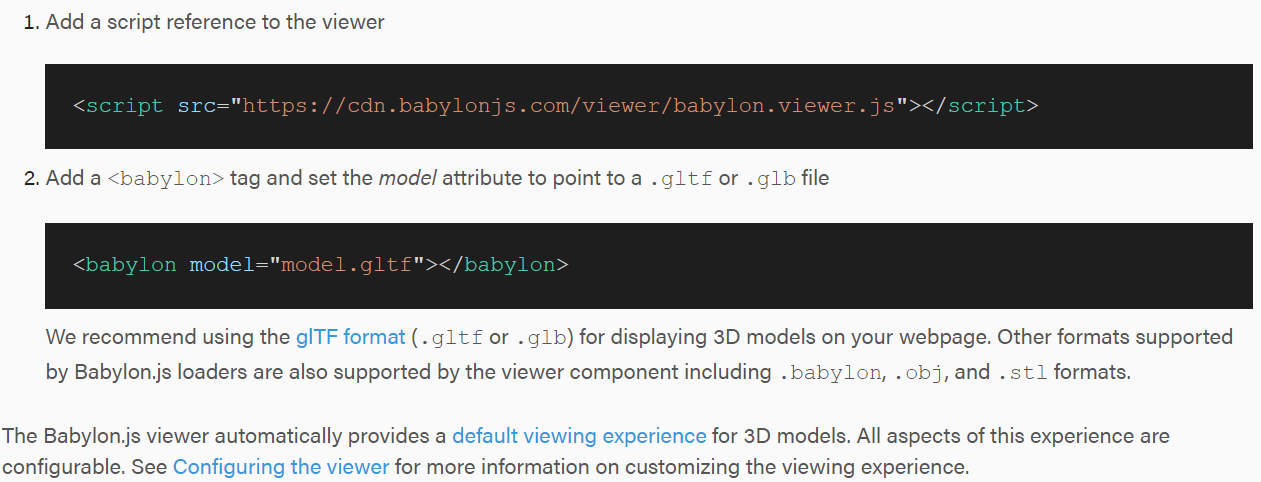Open the Configuring the viewer link
Viewport: 1261px width, 482px height.
[281, 466]
